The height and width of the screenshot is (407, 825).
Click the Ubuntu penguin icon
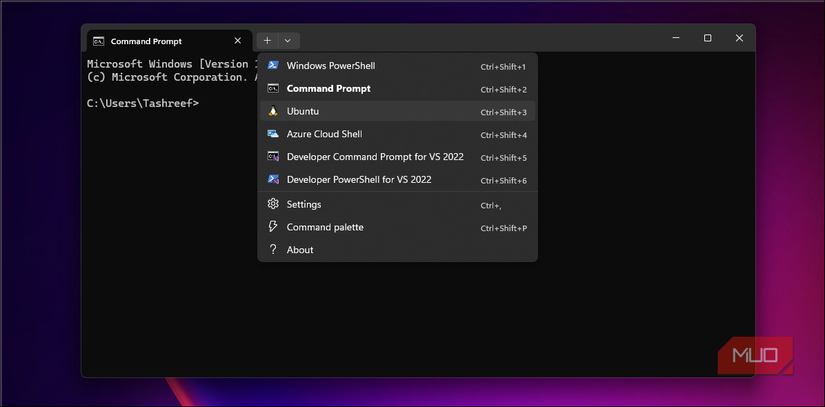click(x=272, y=111)
